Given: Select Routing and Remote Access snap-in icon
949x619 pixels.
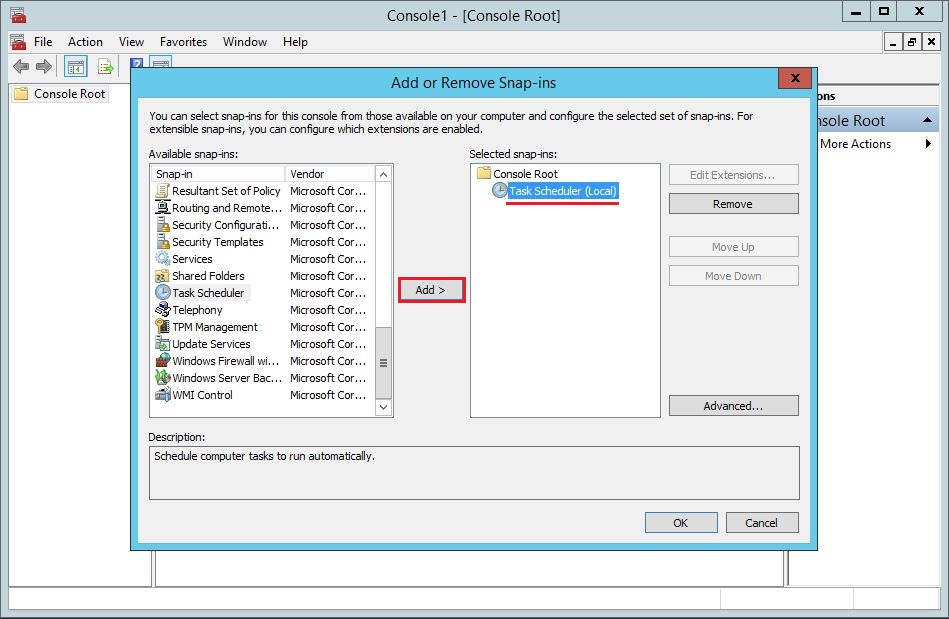Looking at the screenshot, I should tap(162, 208).
